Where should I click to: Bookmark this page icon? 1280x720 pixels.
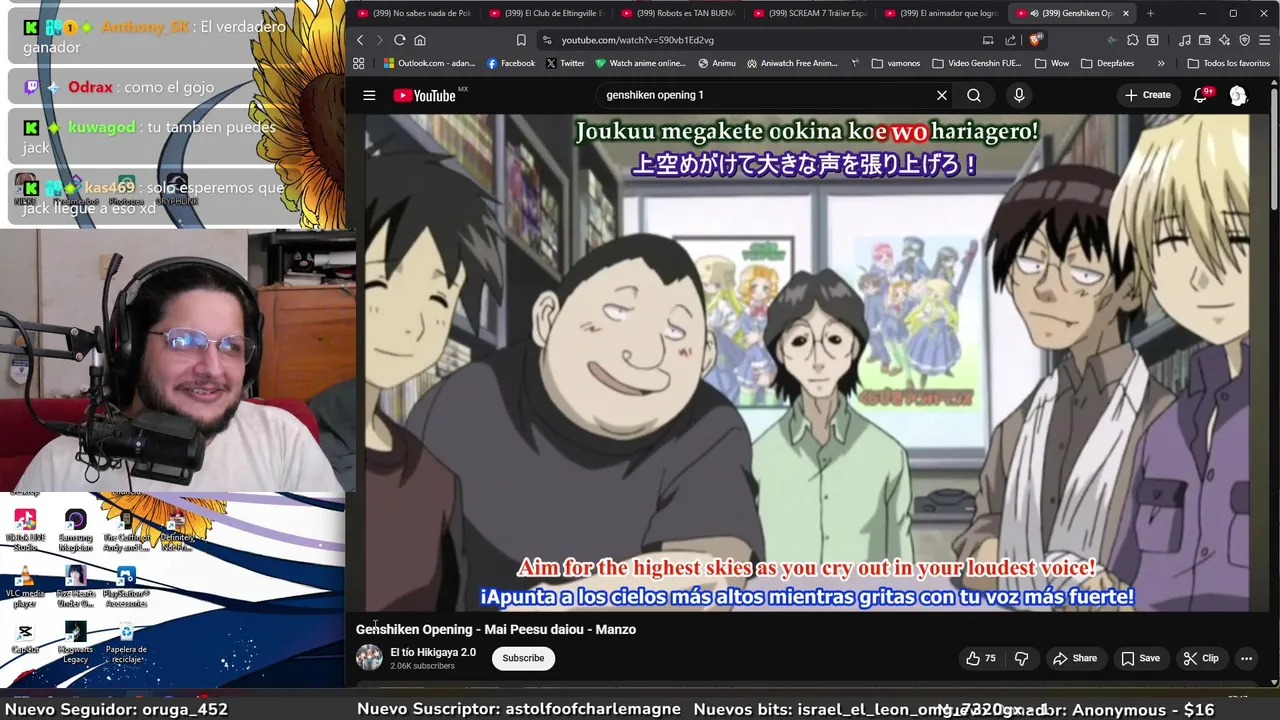(521, 40)
